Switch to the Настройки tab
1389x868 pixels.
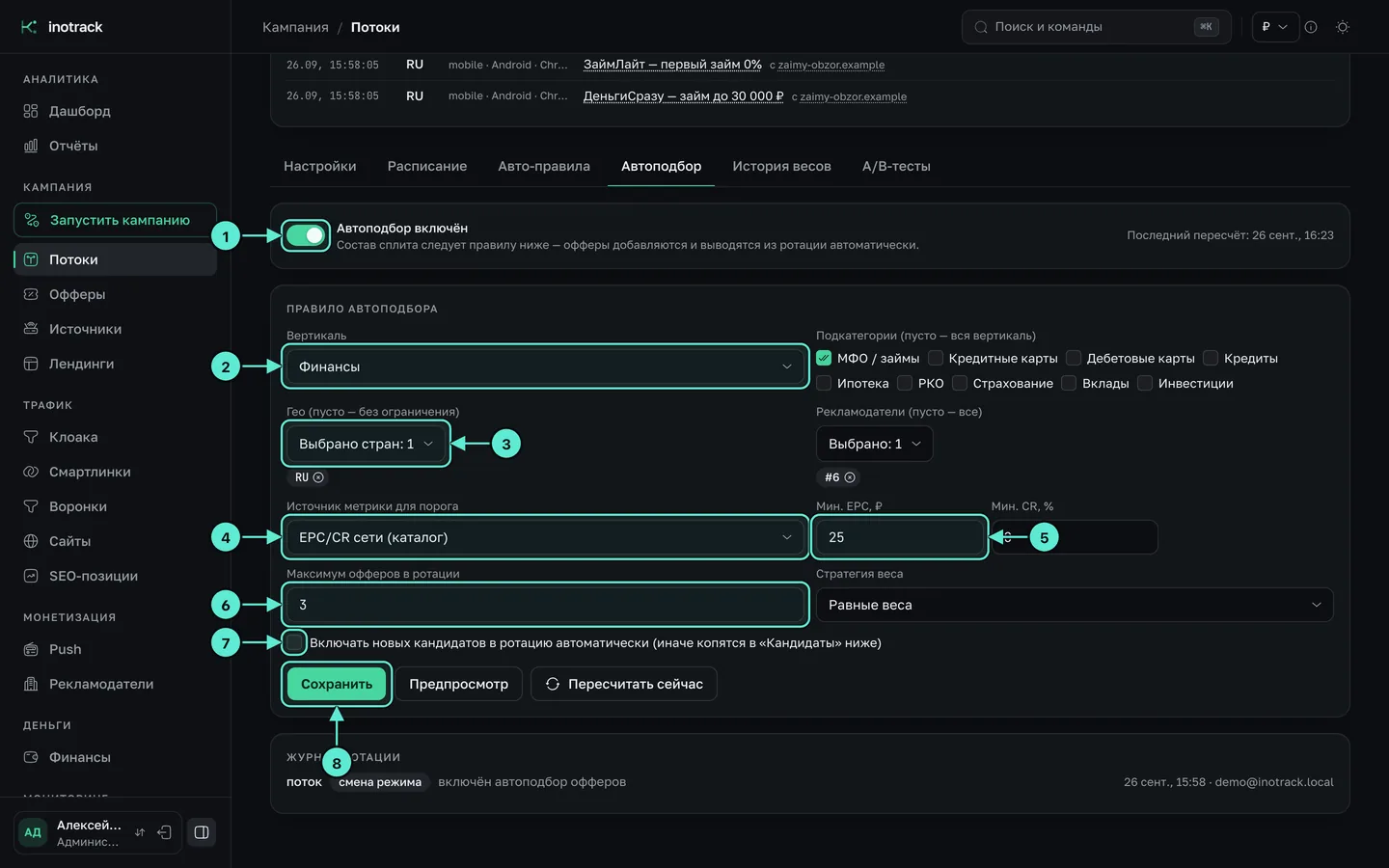click(x=320, y=166)
